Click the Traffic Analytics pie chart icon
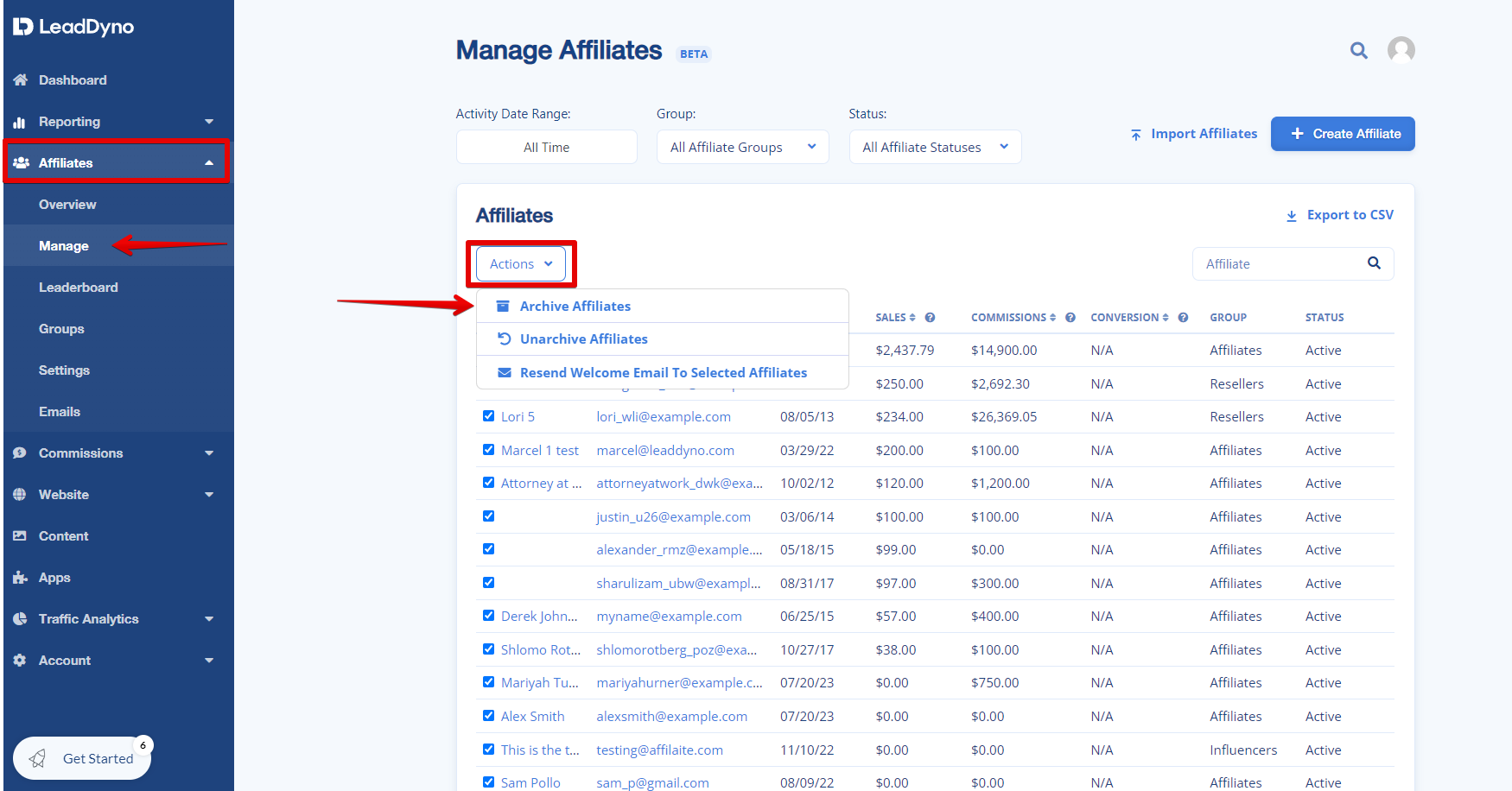Screen dimensions: 1512x791 point(20,619)
